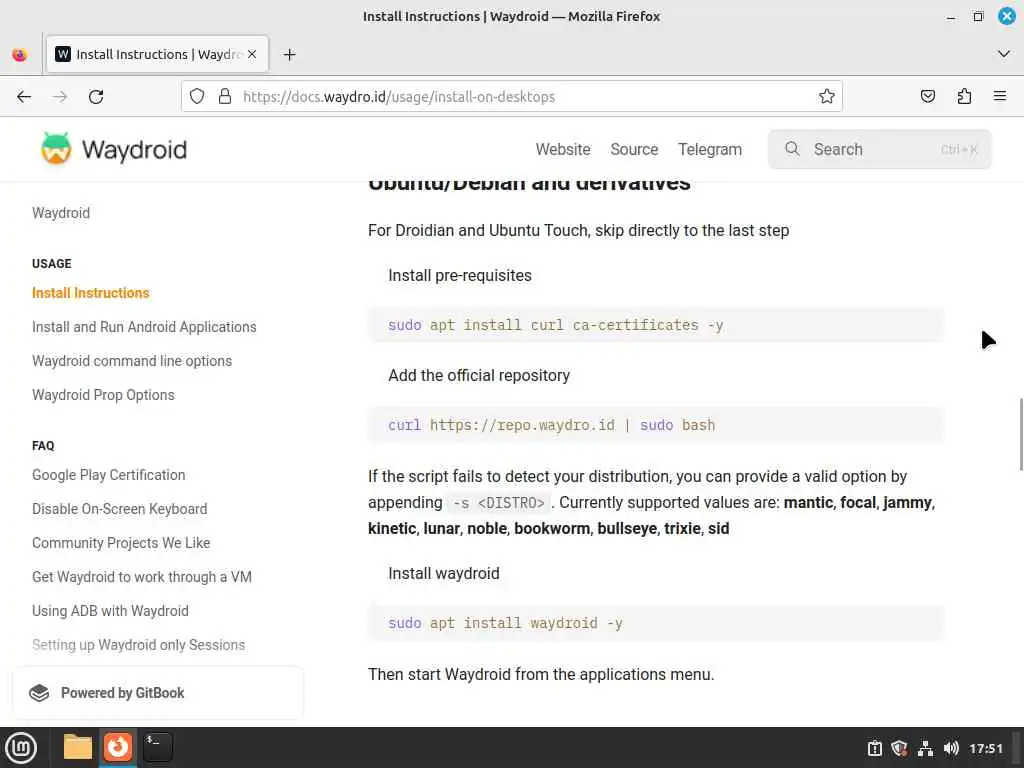This screenshot has width=1024, height=768.
Task: Click the Waydroid logo in header
Action: [114, 150]
